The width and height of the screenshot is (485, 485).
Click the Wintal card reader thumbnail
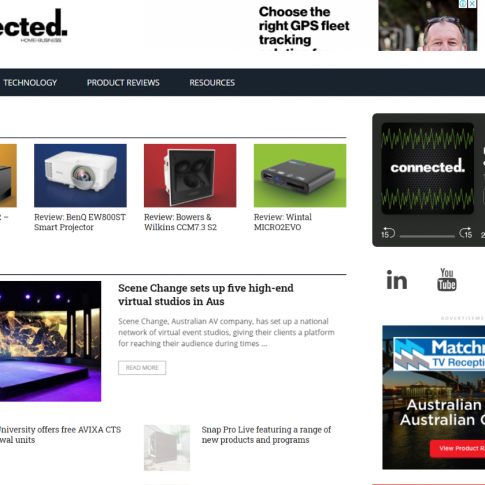point(300,176)
